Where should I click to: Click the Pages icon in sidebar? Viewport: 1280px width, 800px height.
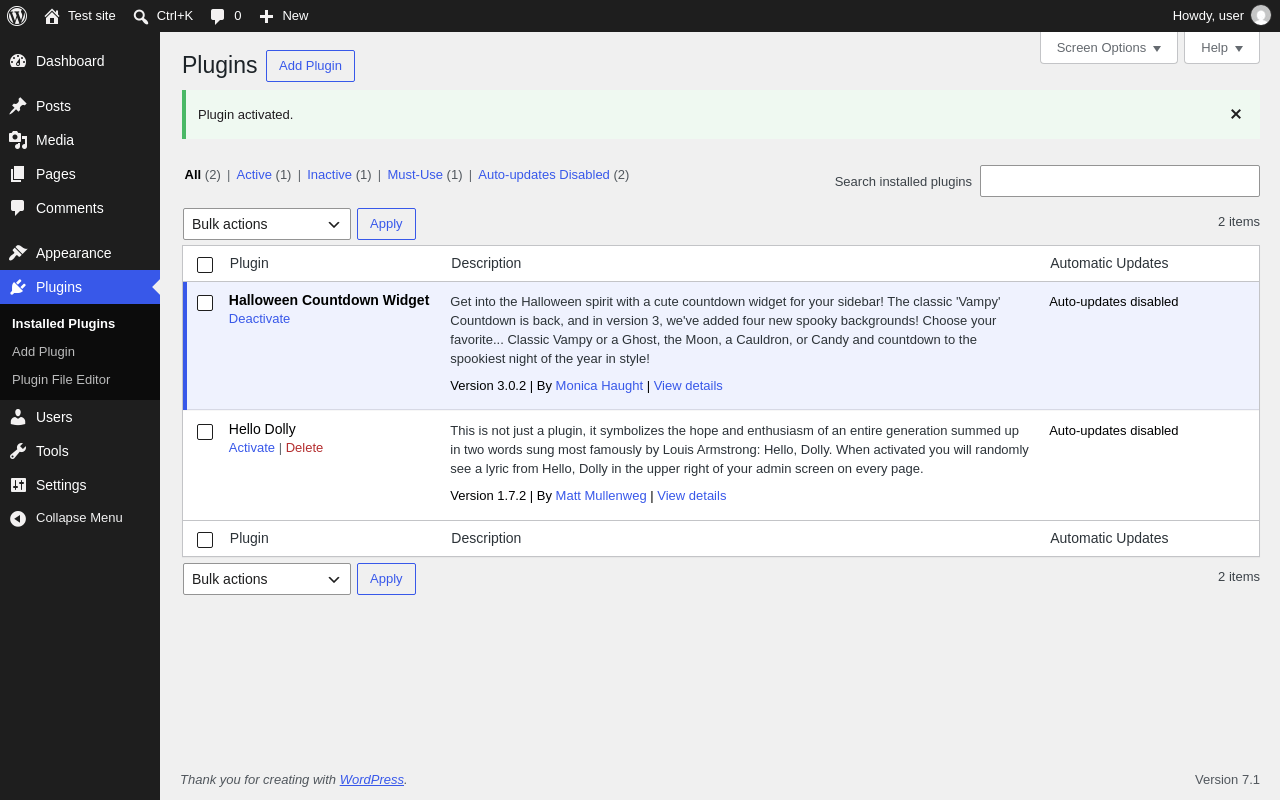(18, 174)
